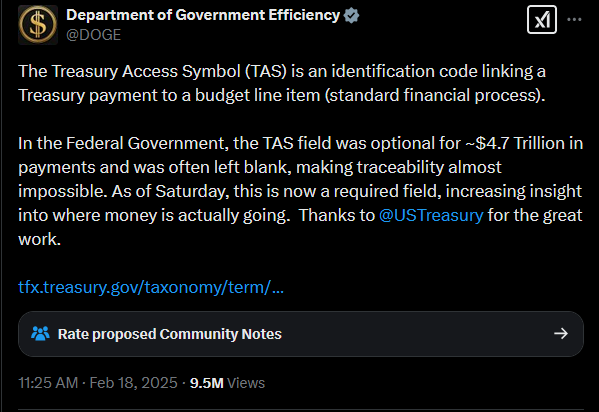Click the truncating ellipsis ending the treasury URL

click(278, 287)
